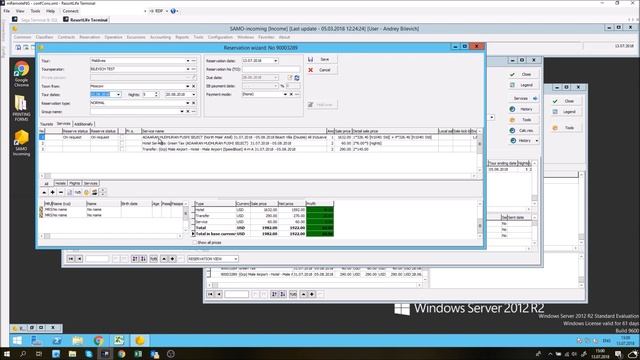640x360 pixels.
Task: Open the Reports menu
Action: 182,37
